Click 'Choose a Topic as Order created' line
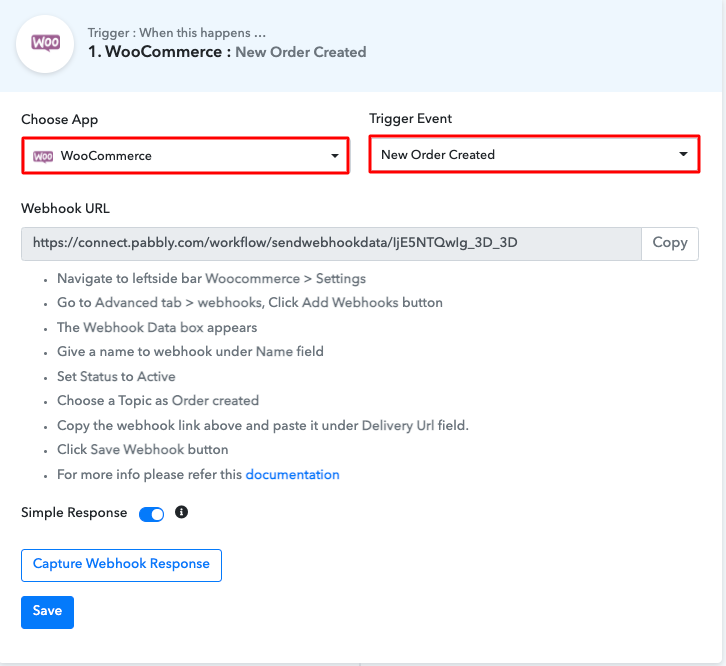The image size is (726, 666). (158, 401)
